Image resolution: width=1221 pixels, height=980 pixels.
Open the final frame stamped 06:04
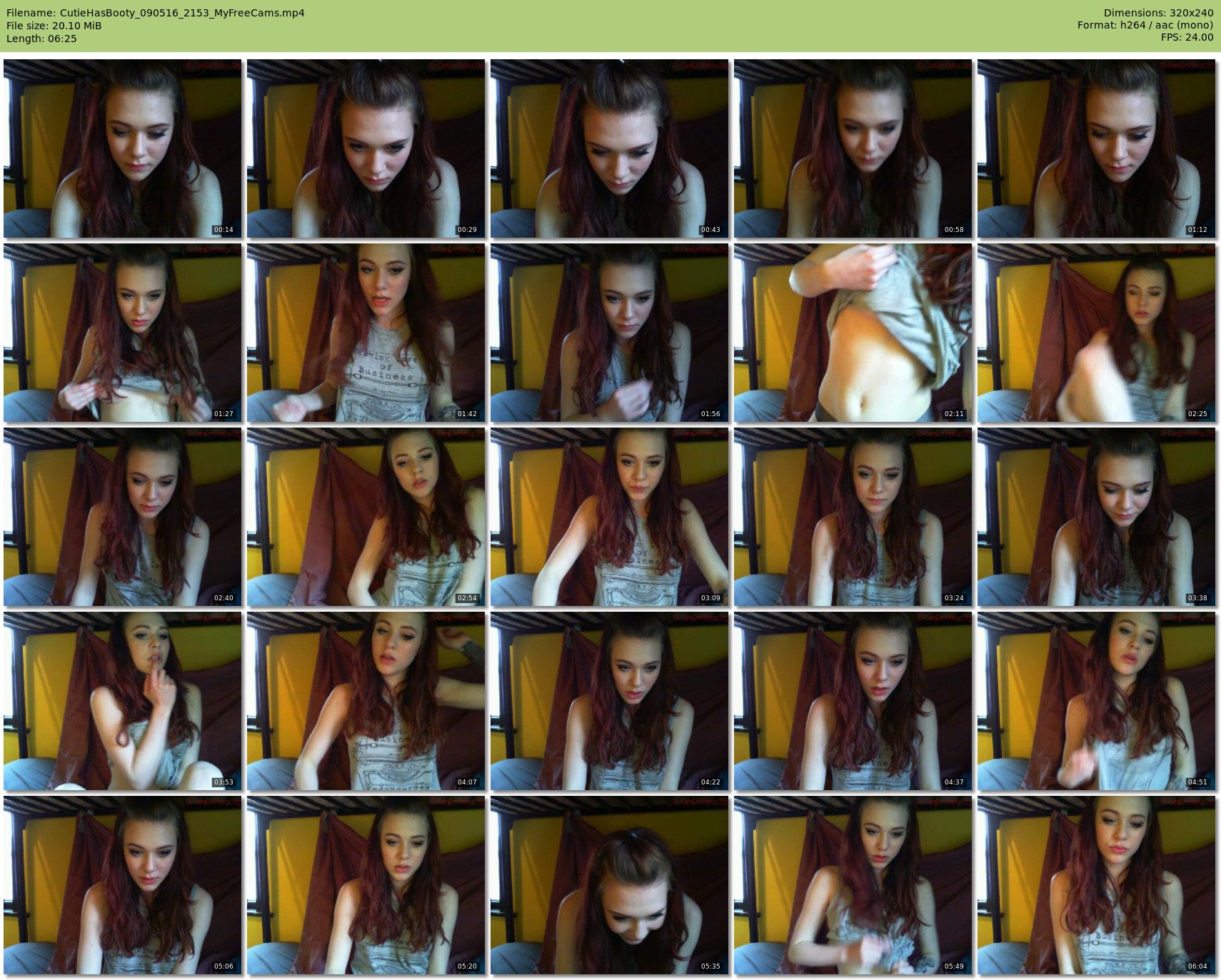tap(1097, 885)
